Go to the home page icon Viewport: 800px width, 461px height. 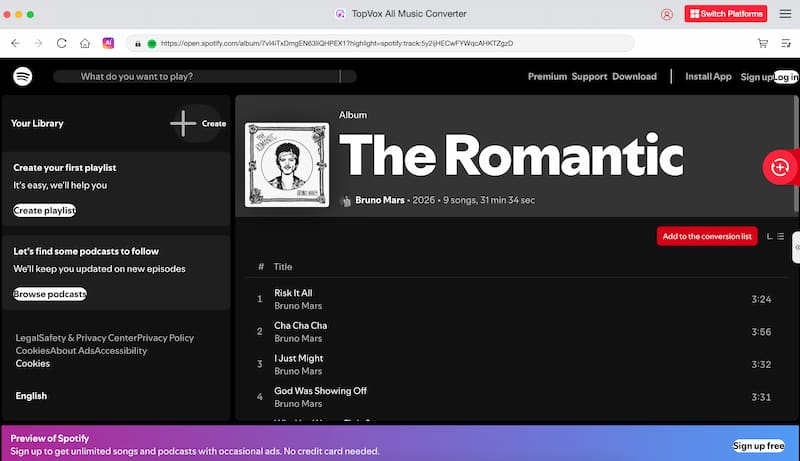85,43
